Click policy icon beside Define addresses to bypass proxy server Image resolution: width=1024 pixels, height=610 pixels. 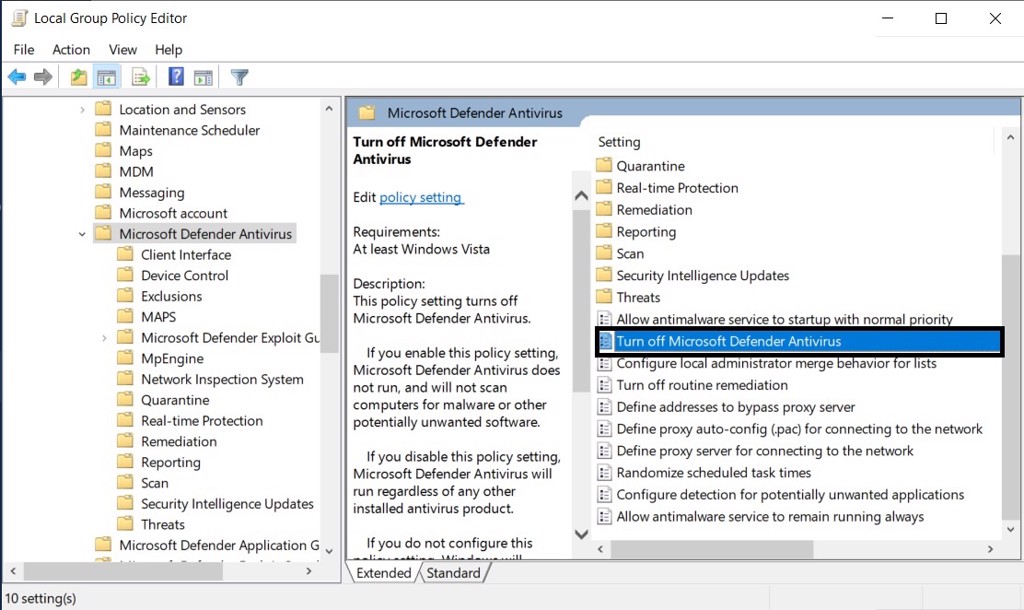pyautogui.click(x=605, y=407)
